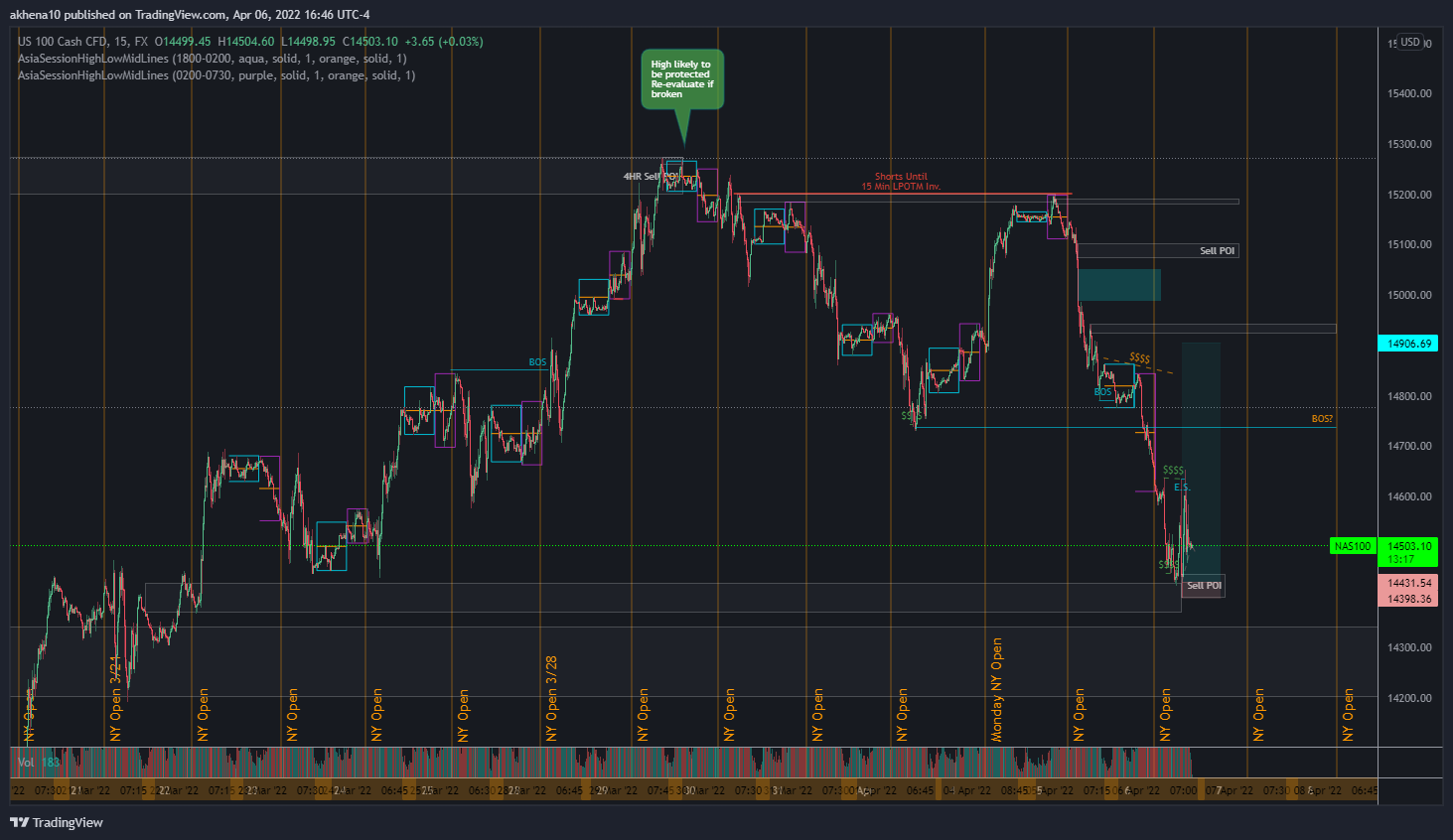Click the 'Vol 183' volume legend
Screen dimensions: 1453x840
point(39,763)
